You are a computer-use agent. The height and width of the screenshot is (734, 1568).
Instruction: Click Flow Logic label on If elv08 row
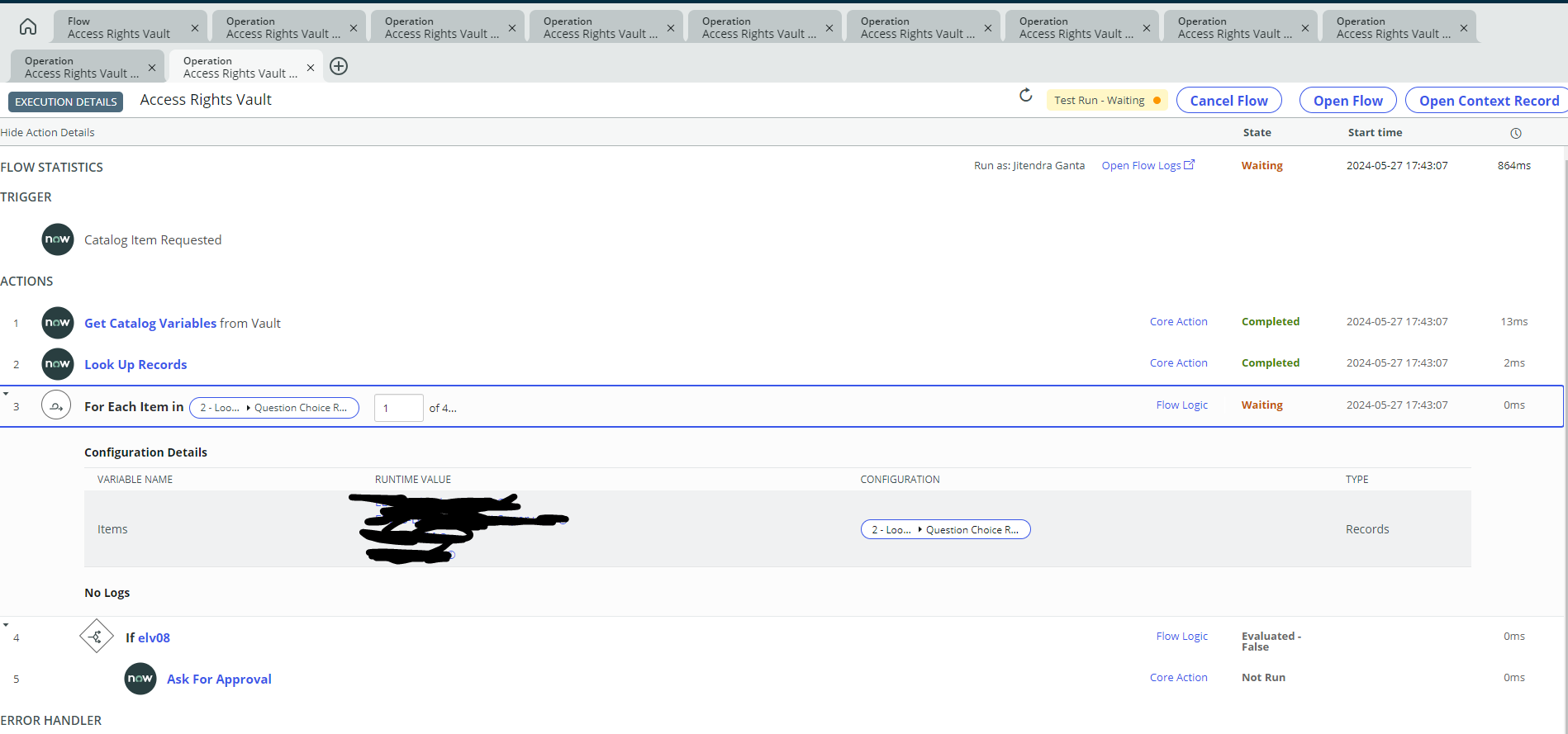tap(1182, 636)
